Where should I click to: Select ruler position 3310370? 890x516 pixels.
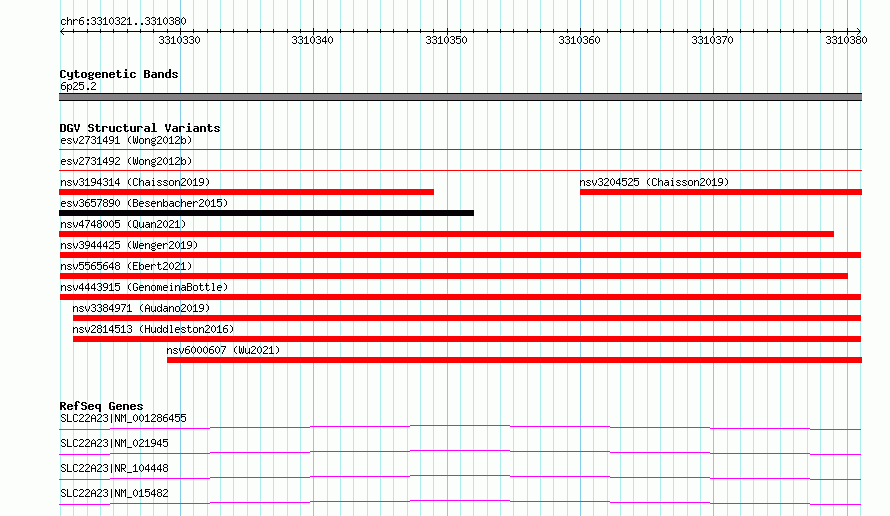712,40
